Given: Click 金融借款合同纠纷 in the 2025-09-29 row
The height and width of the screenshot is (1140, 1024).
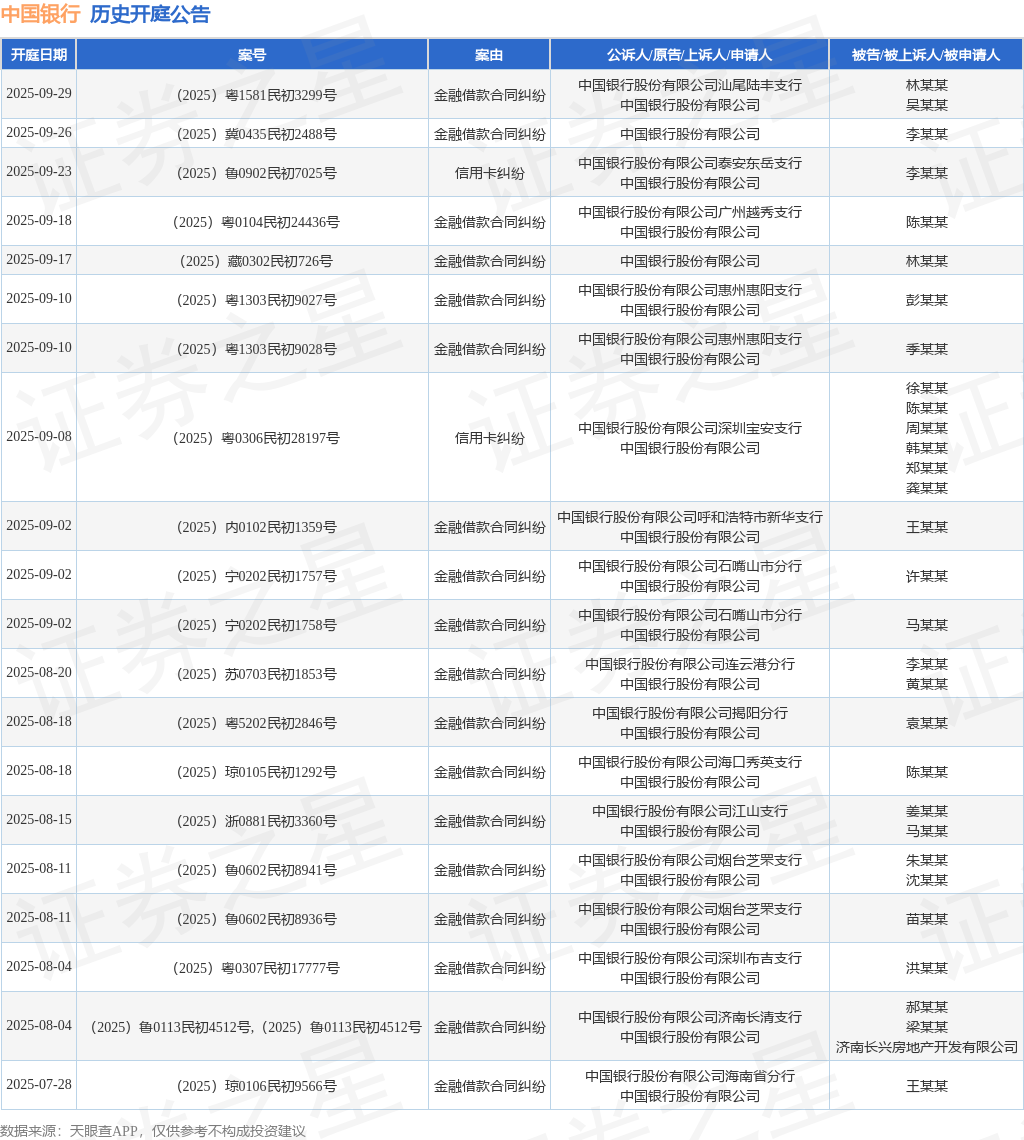Looking at the screenshot, I should coord(489,95).
